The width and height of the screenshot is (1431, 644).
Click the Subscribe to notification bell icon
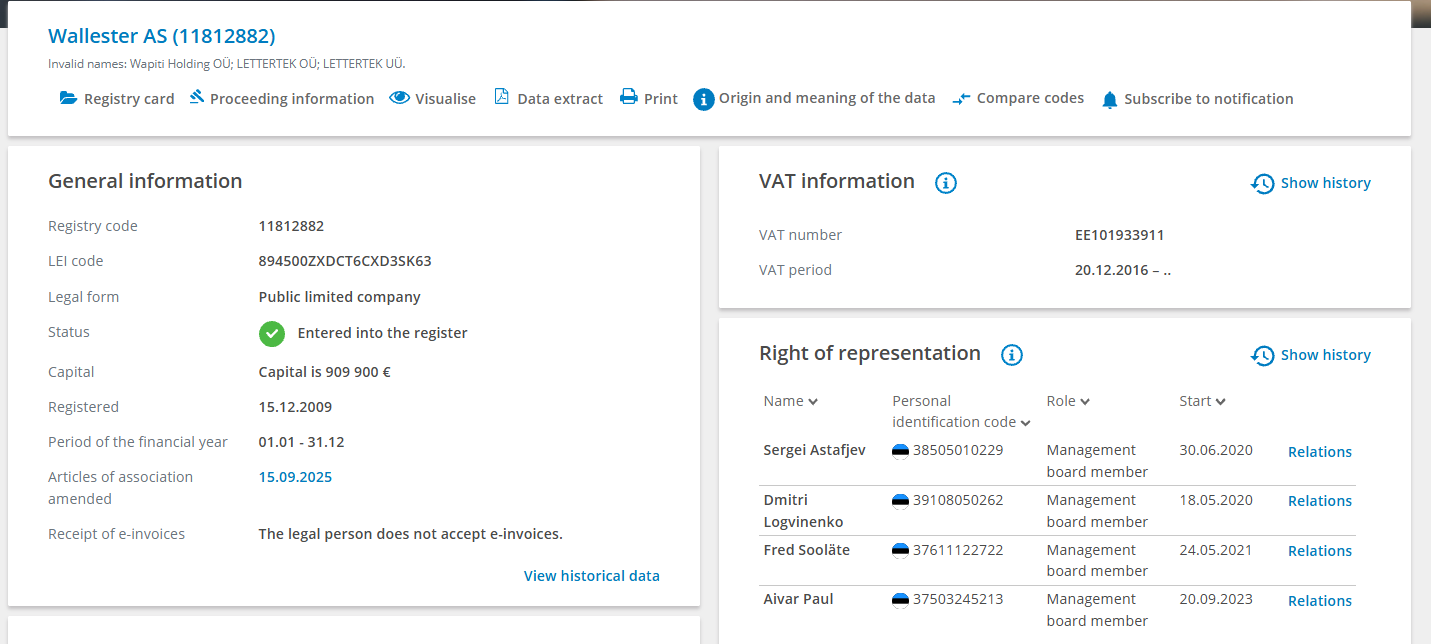tap(1109, 100)
